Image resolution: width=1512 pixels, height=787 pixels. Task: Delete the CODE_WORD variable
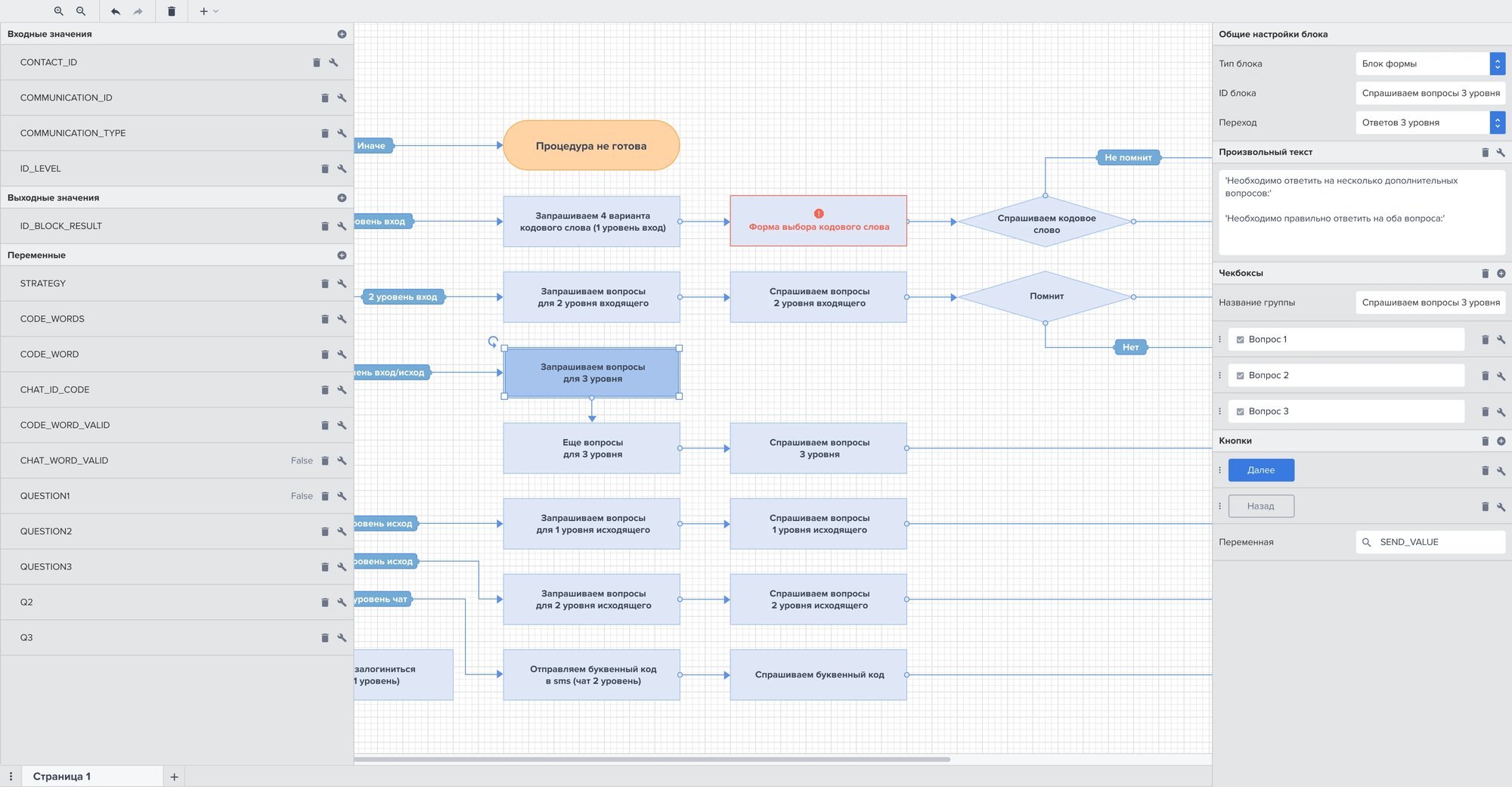tap(325, 355)
